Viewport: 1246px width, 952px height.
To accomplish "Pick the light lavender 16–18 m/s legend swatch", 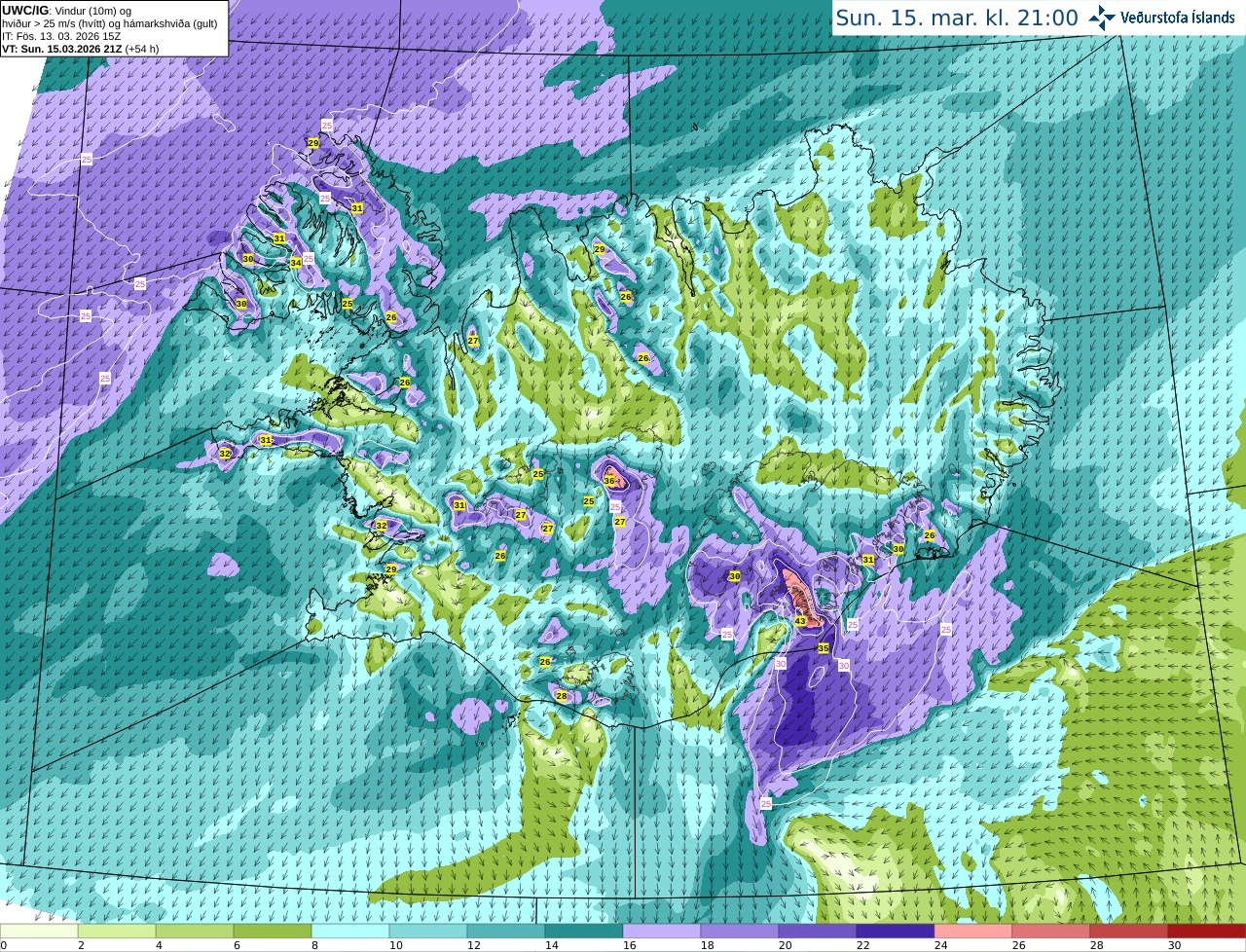I will point(662,932).
